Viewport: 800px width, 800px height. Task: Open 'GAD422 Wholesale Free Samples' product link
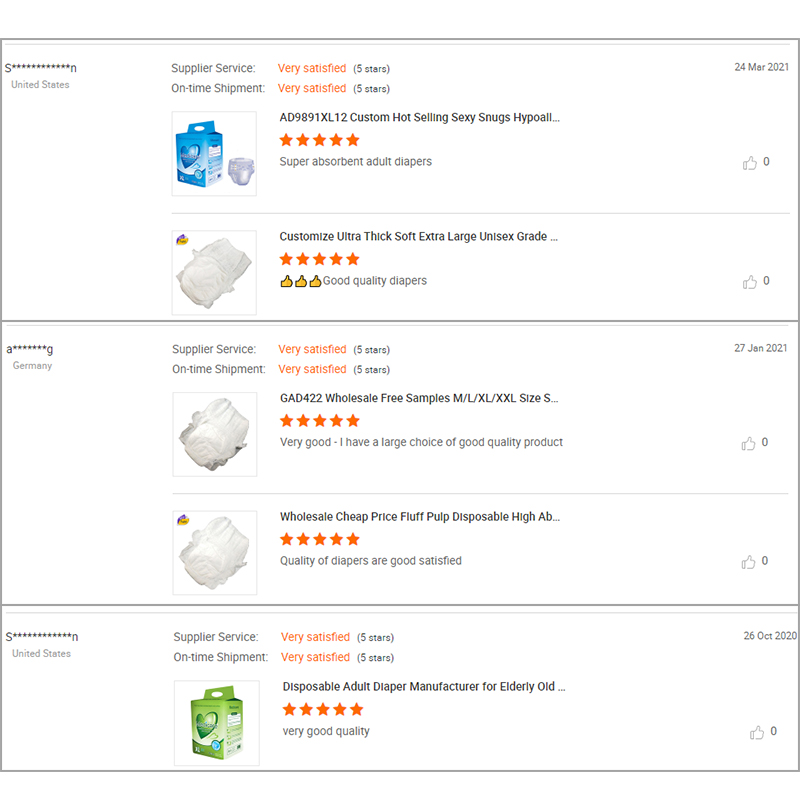418,398
